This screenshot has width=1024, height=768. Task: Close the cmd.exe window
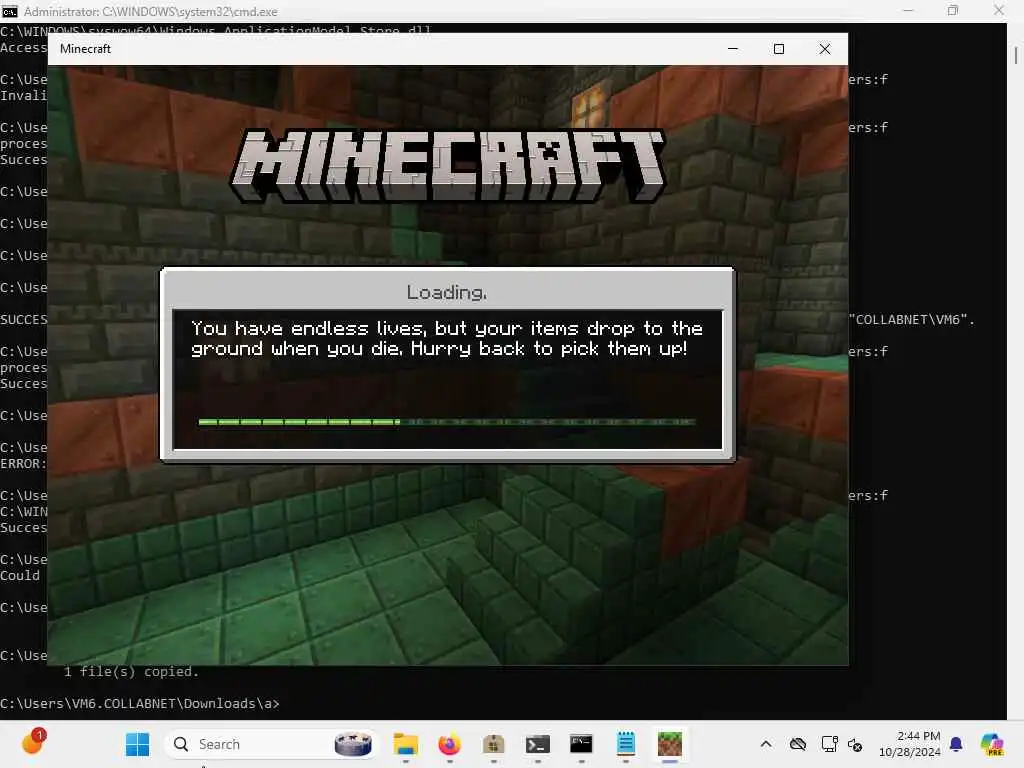[x=999, y=10]
